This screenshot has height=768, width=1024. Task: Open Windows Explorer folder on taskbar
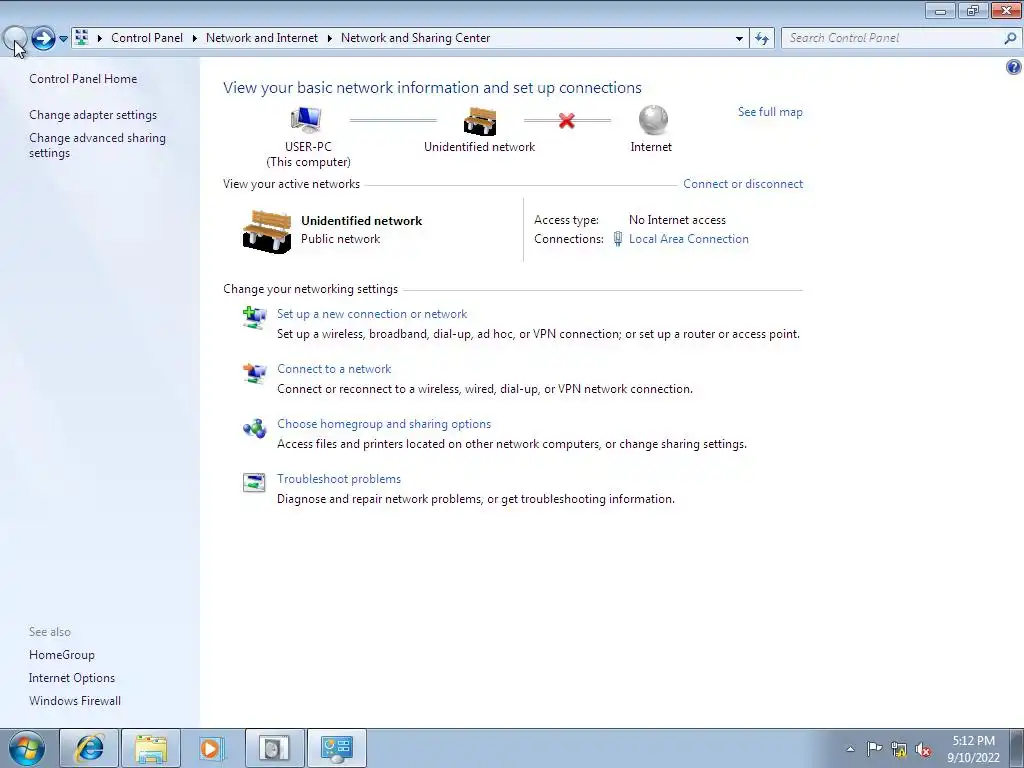click(x=151, y=748)
